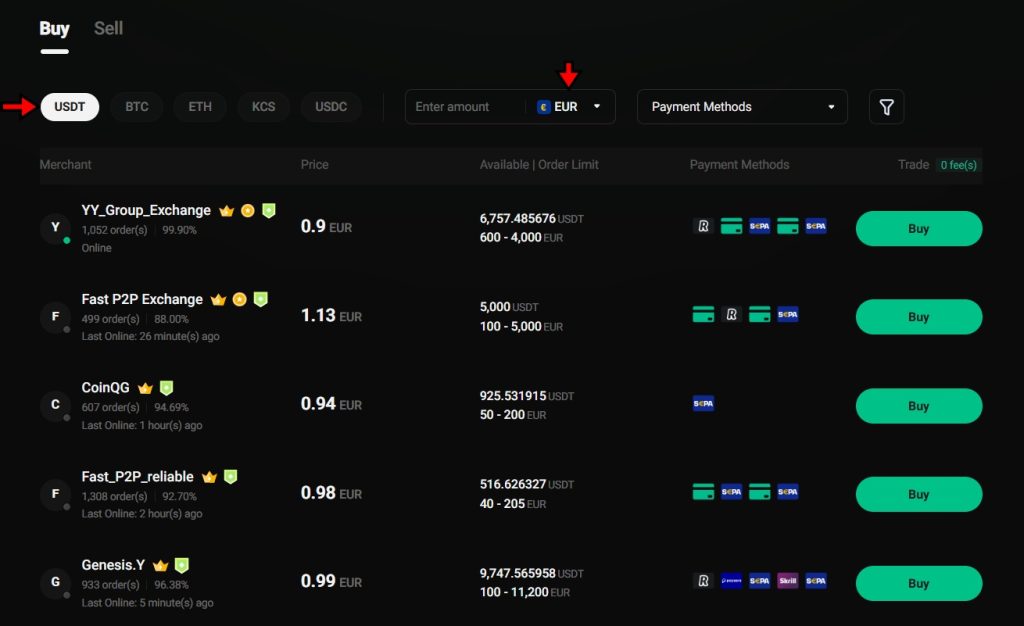This screenshot has width=1024, height=626.
Task: Click the Skrill icon in Genesis.Y row
Action: coord(788,581)
